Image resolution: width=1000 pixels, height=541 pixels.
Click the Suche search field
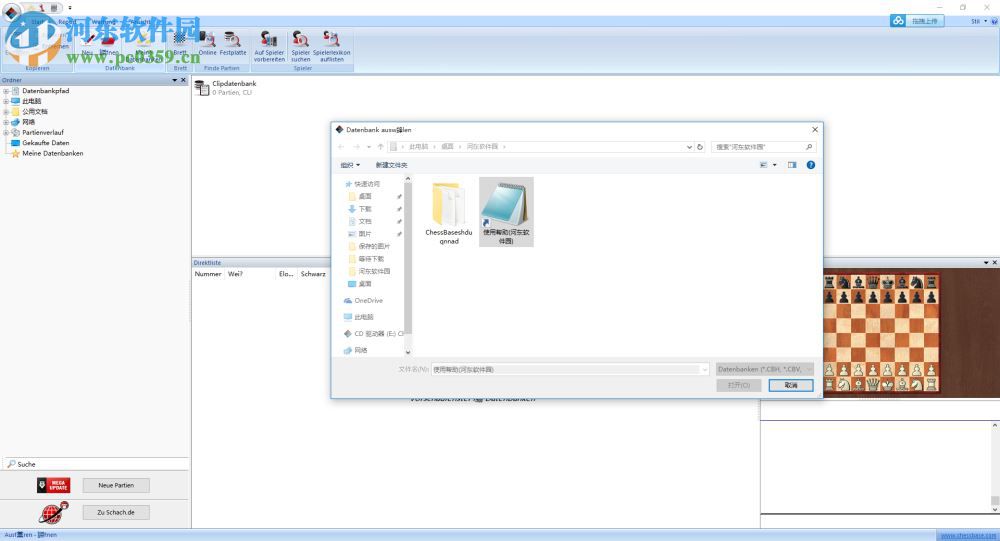pos(96,464)
